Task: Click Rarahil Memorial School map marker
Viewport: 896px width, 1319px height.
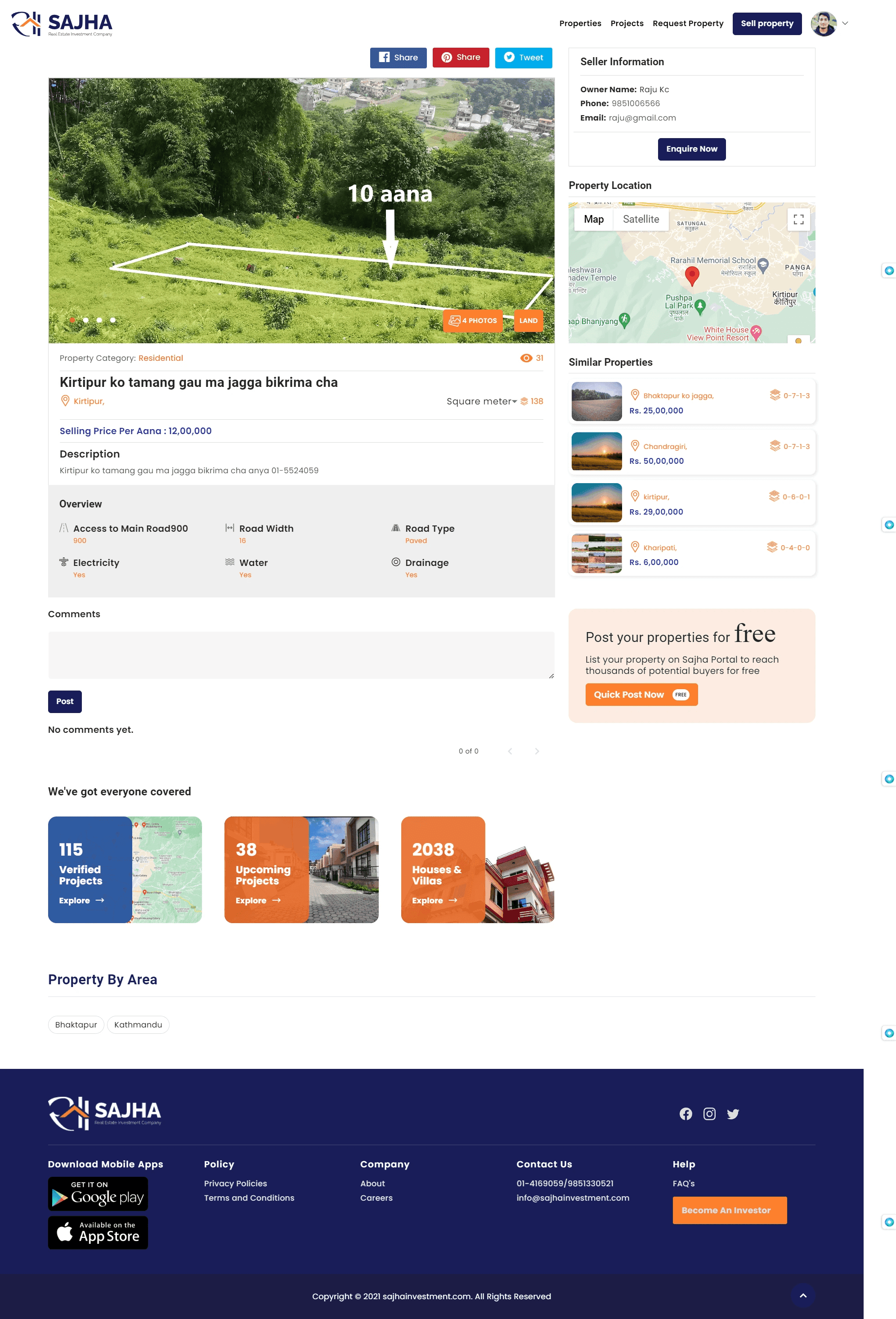Action: coord(763,265)
